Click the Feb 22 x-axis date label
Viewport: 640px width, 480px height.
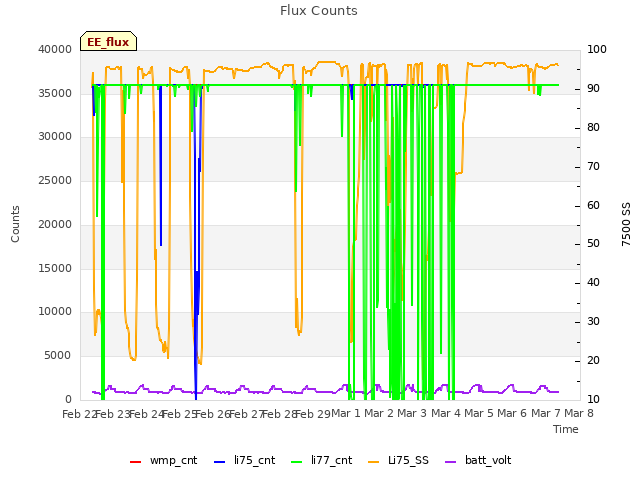tap(78, 414)
